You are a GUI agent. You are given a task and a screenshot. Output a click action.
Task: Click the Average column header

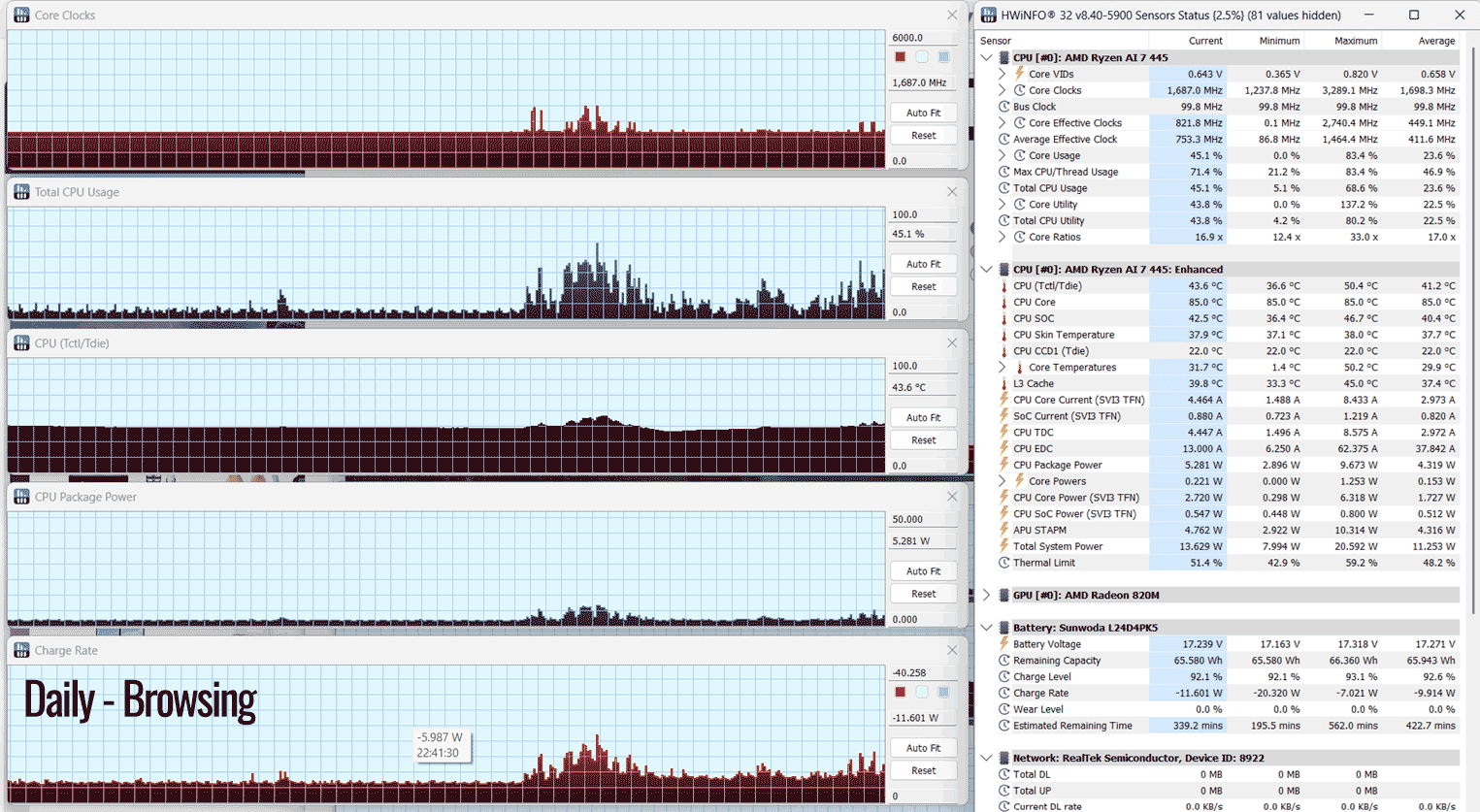(x=1436, y=41)
